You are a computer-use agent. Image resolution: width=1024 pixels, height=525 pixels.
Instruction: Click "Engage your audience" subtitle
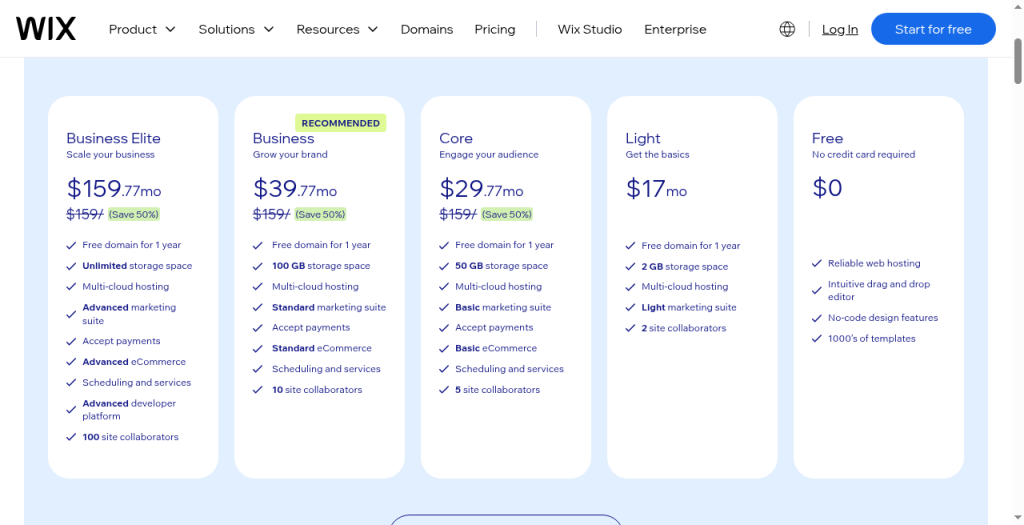click(x=488, y=155)
